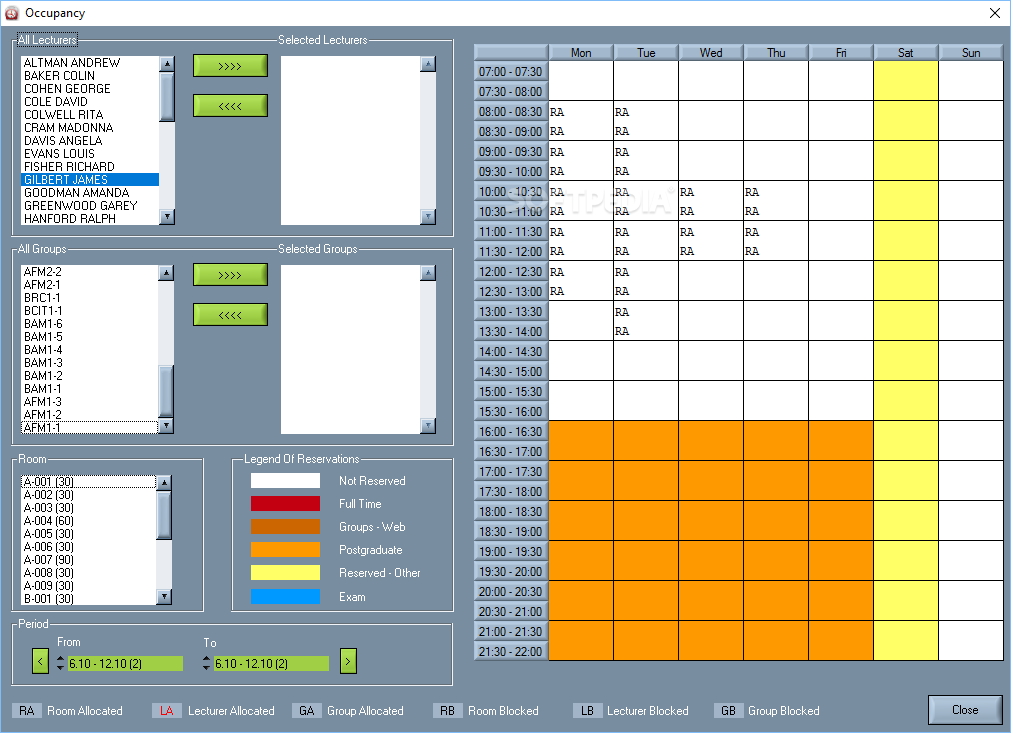Select group BCIT1-1
The width and height of the screenshot is (1011, 733).
[90, 311]
